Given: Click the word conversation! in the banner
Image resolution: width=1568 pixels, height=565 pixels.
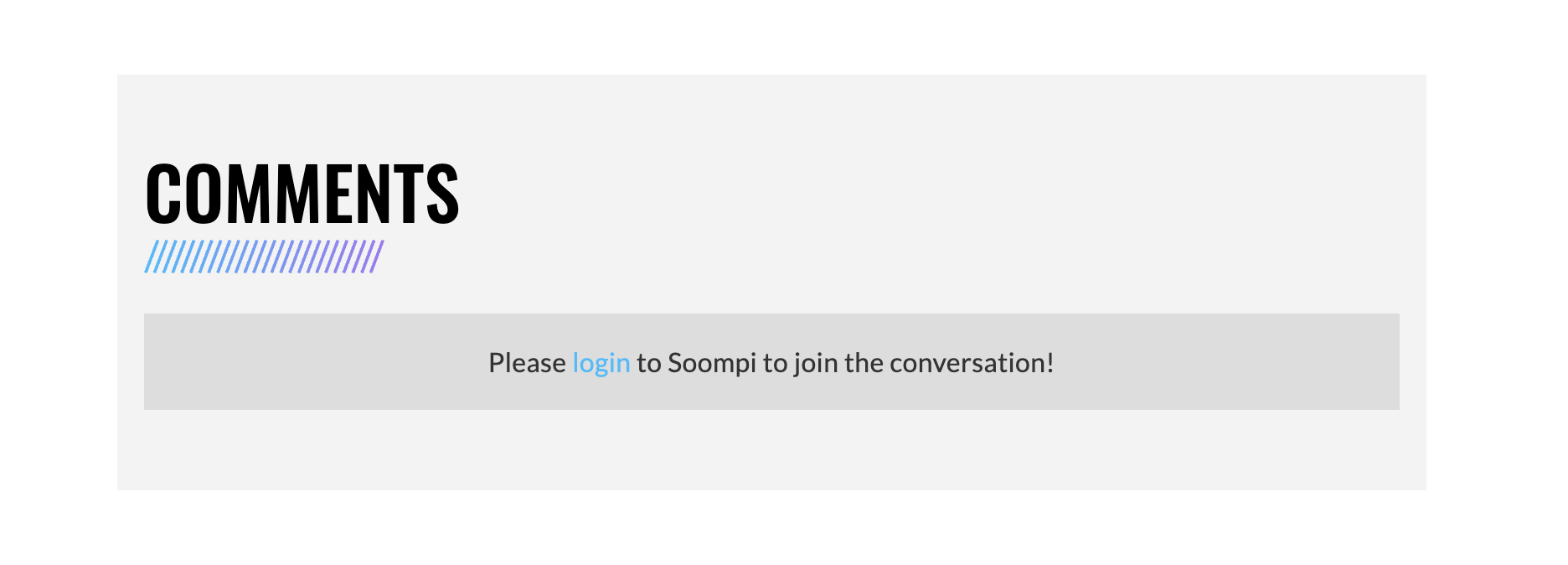Looking at the screenshot, I should point(972,363).
